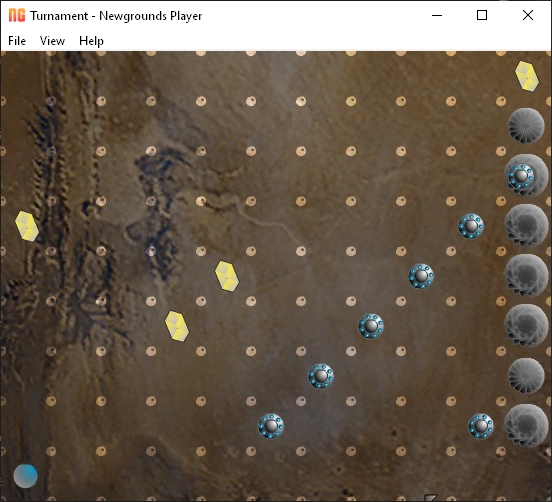Click the blue-ringed orb beside the bottom turbine
552x502 pixels.
(x=481, y=426)
